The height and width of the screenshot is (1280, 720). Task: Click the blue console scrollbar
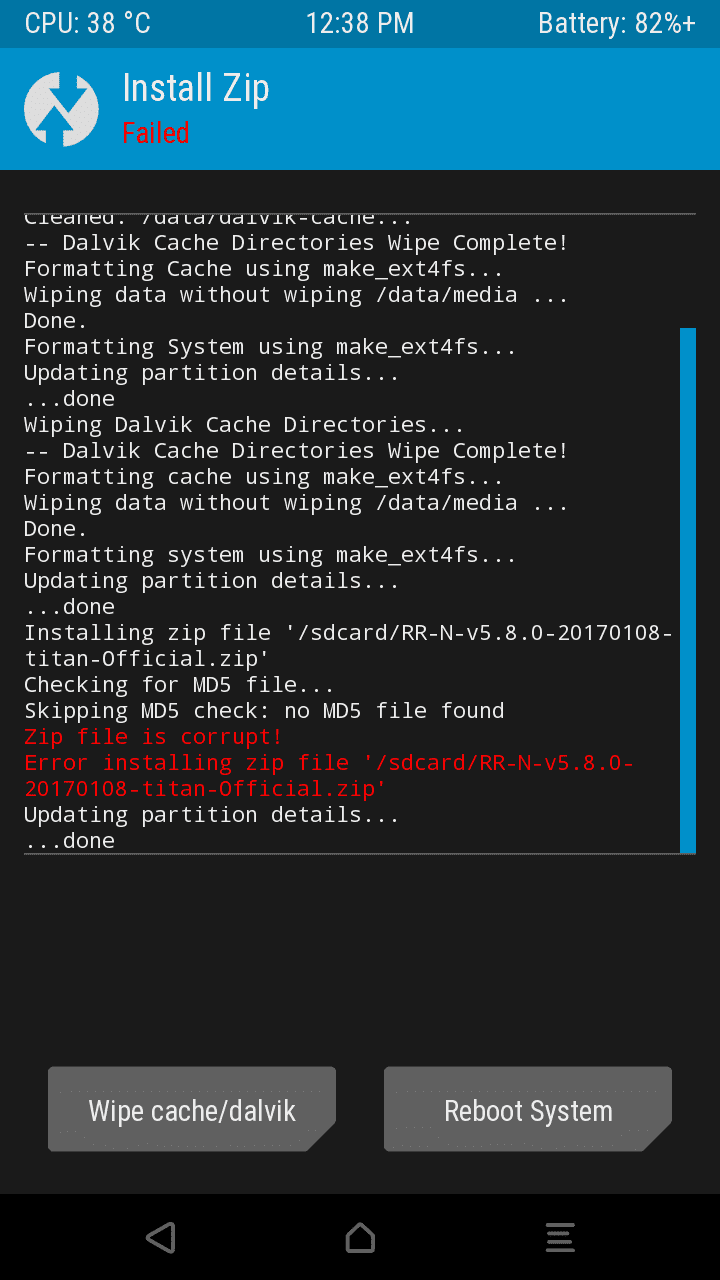pyautogui.click(x=688, y=590)
